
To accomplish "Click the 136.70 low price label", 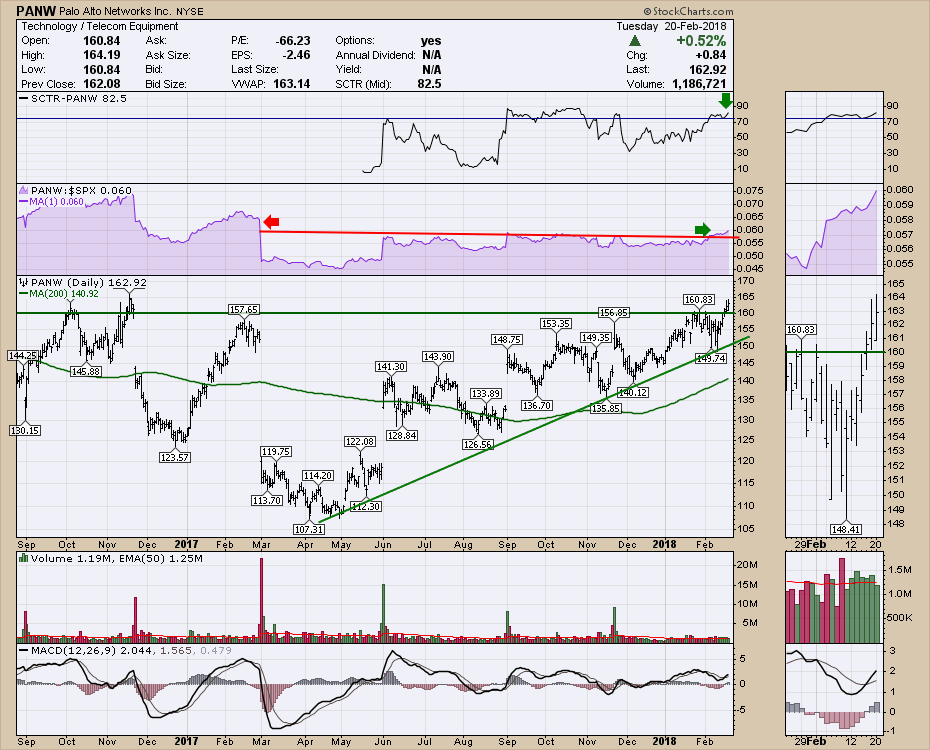I will [x=537, y=406].
